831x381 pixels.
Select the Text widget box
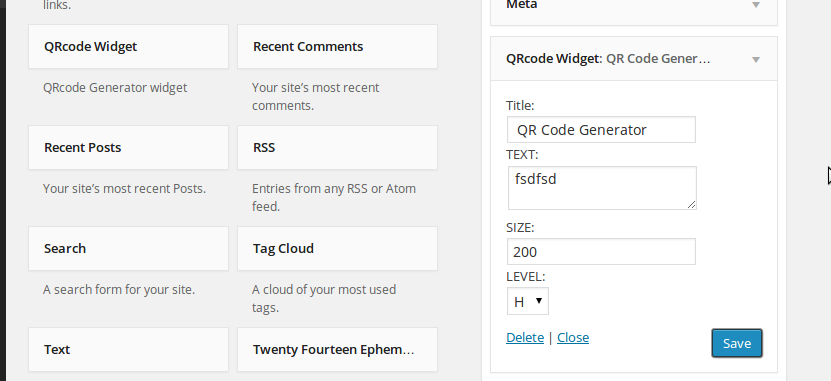128,350
